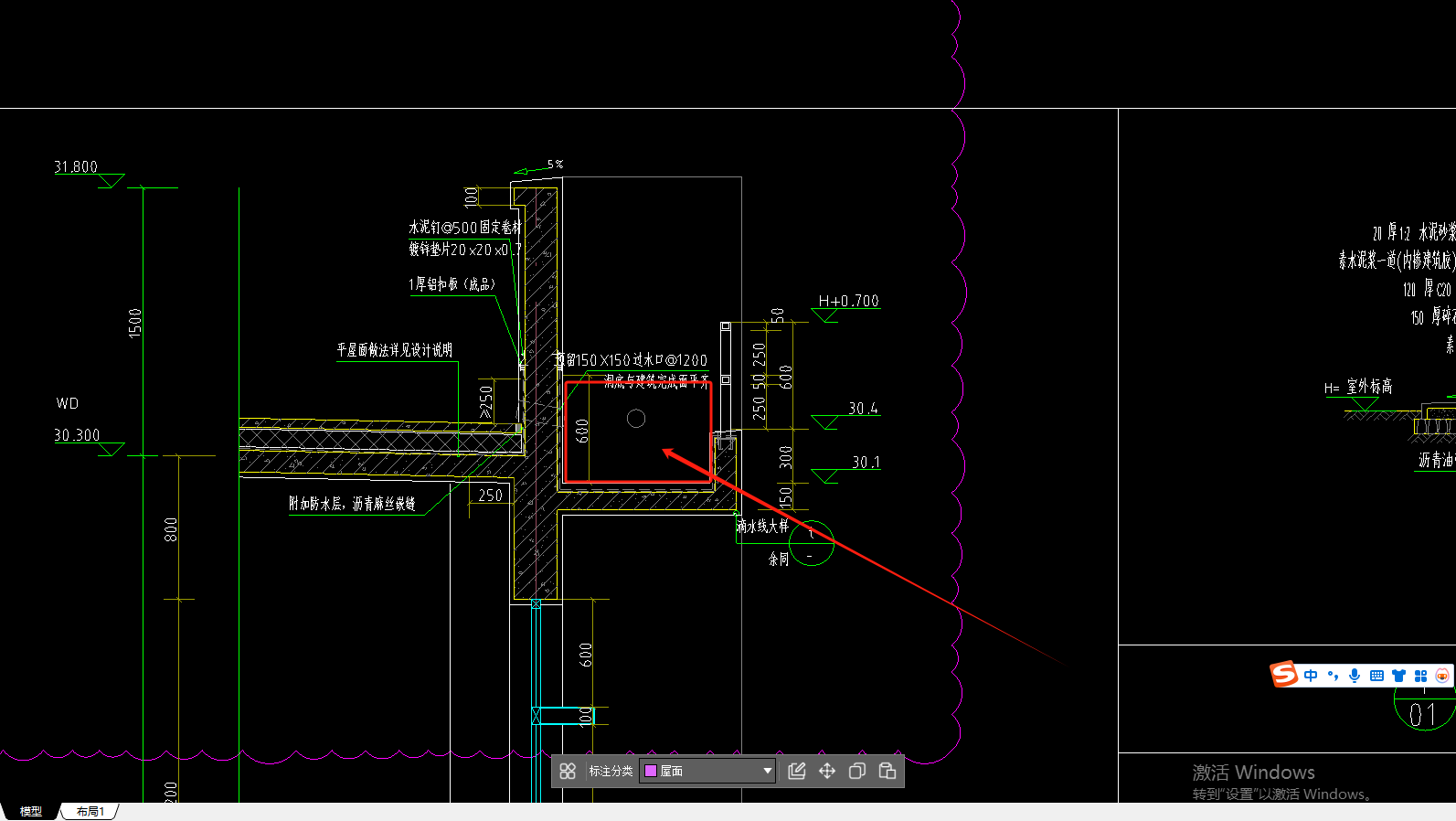Click the purple 屋面 color swatch
1456x821 pixels.
click(651, 771)
